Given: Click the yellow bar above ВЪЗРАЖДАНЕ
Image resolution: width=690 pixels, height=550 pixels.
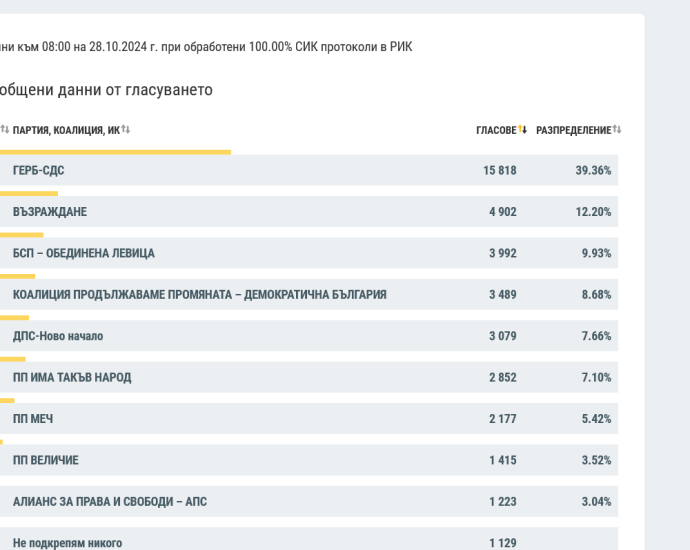Looking at the screenshot, I should click(x=29, y=194).
